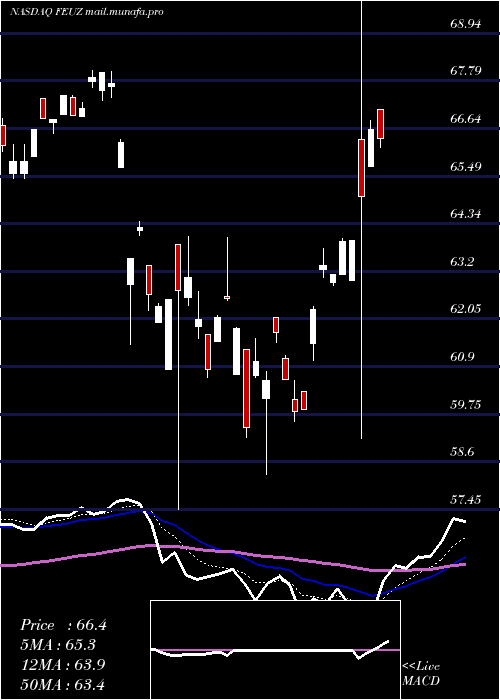Click the last red candlestick on the chart
This screenshot has height=700, width=500.
tap(380, 124)
